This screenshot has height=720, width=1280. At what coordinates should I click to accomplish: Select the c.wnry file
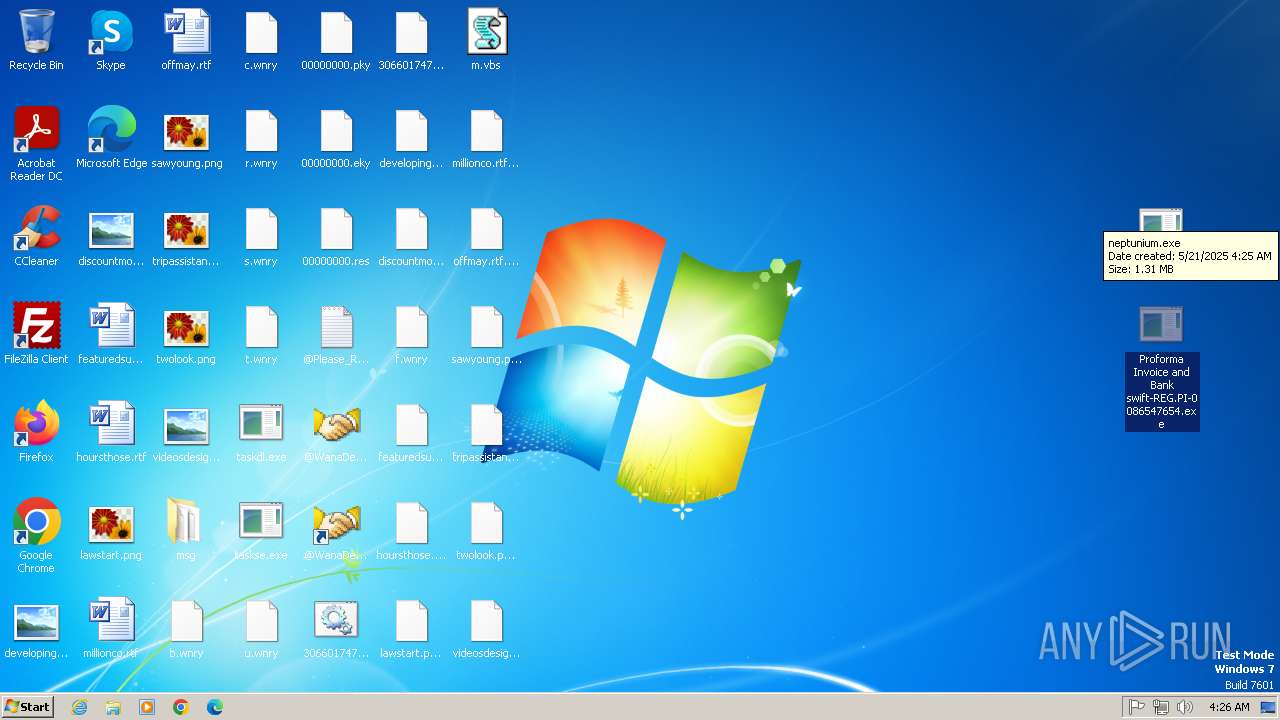[261, 40]
